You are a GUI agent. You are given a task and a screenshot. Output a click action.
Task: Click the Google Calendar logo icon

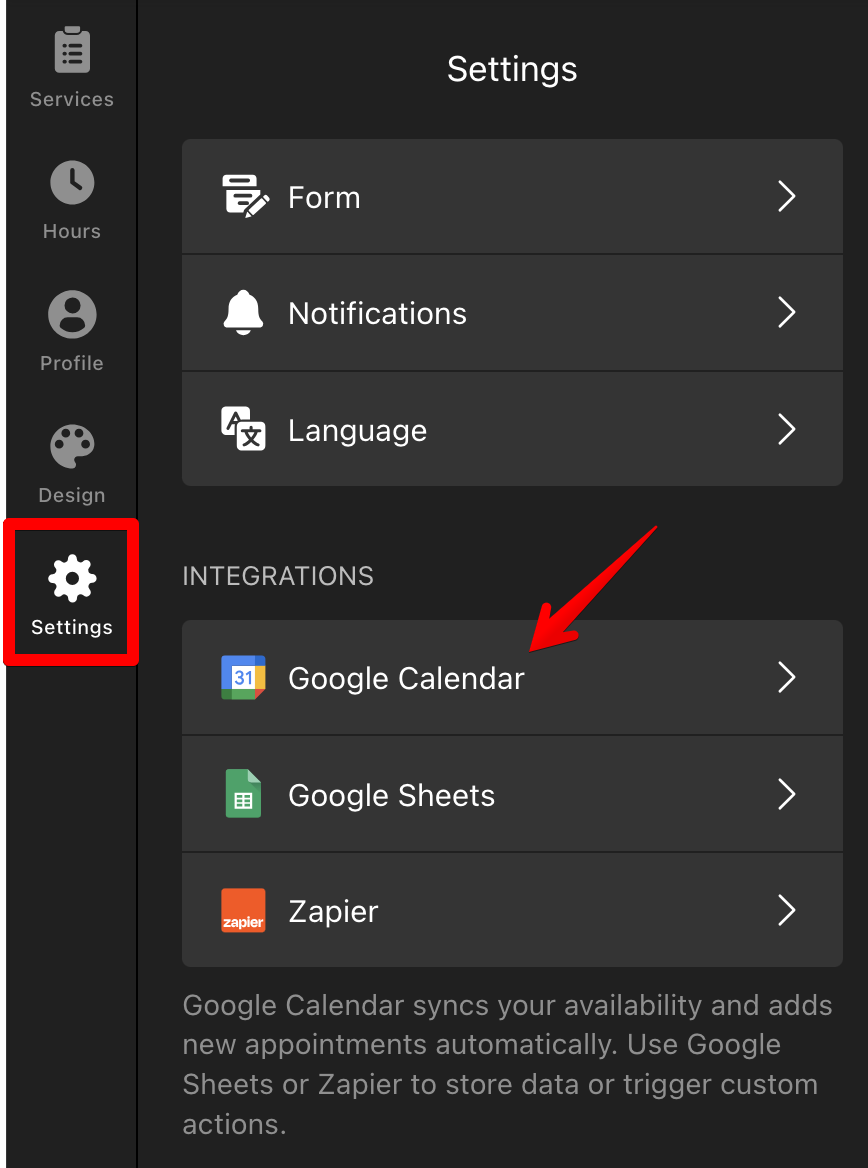tap(243, 678)
